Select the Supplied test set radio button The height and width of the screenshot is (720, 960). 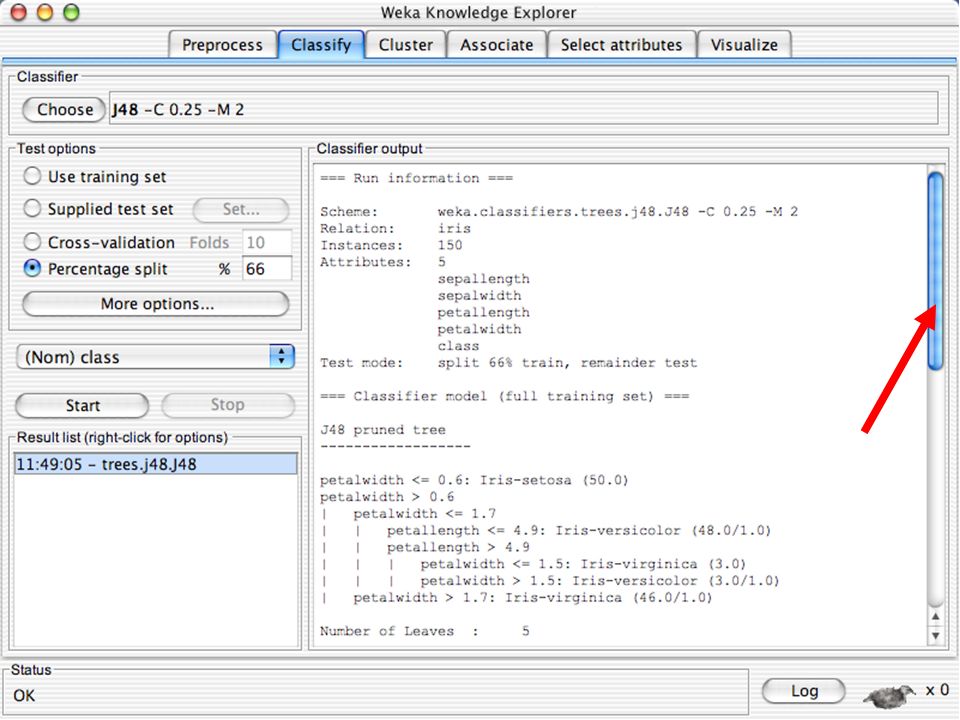click(32, 209)
